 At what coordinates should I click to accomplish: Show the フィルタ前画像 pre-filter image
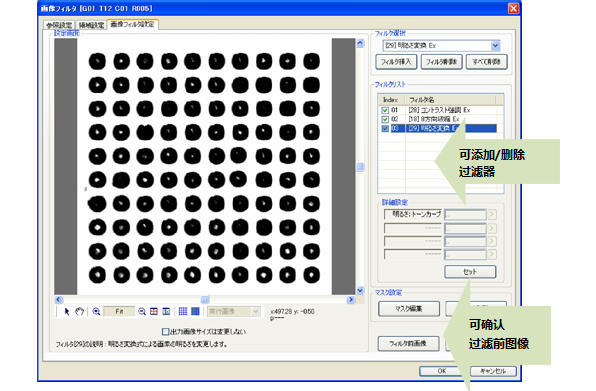(x=408, y=344)
